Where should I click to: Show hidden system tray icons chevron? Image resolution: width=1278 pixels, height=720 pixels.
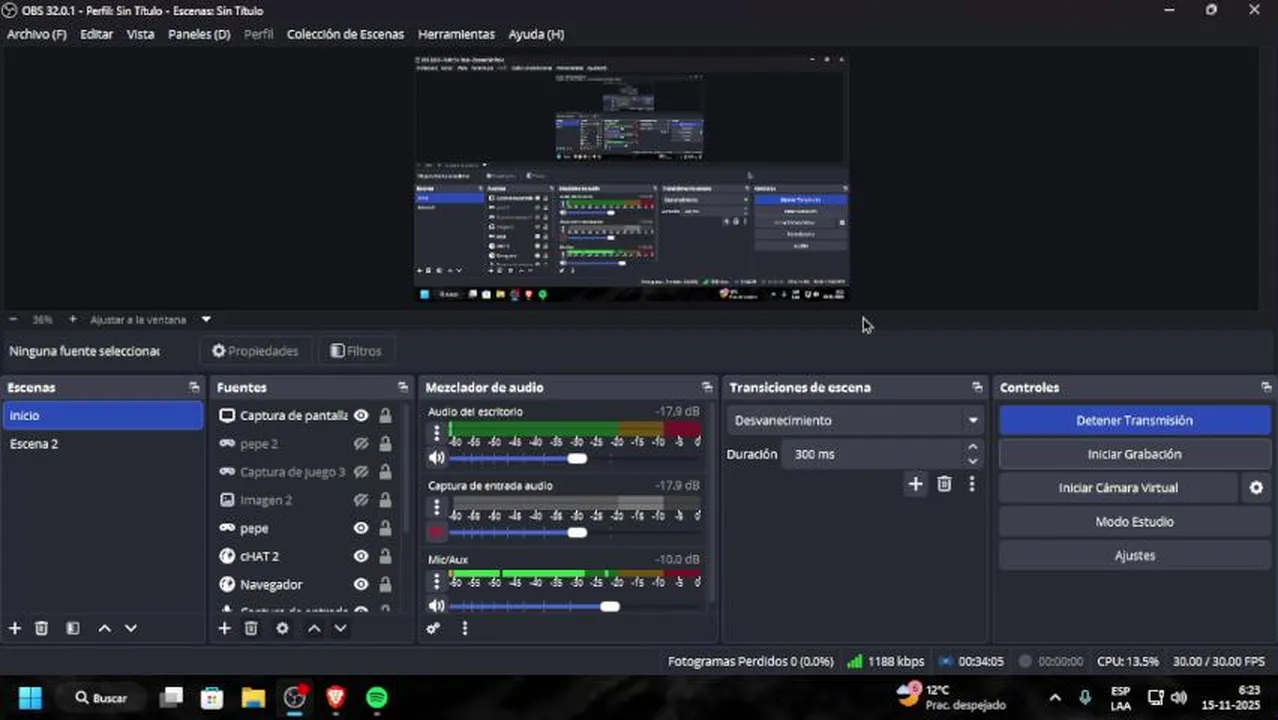pyautogui.click(x=1055, y=697)
